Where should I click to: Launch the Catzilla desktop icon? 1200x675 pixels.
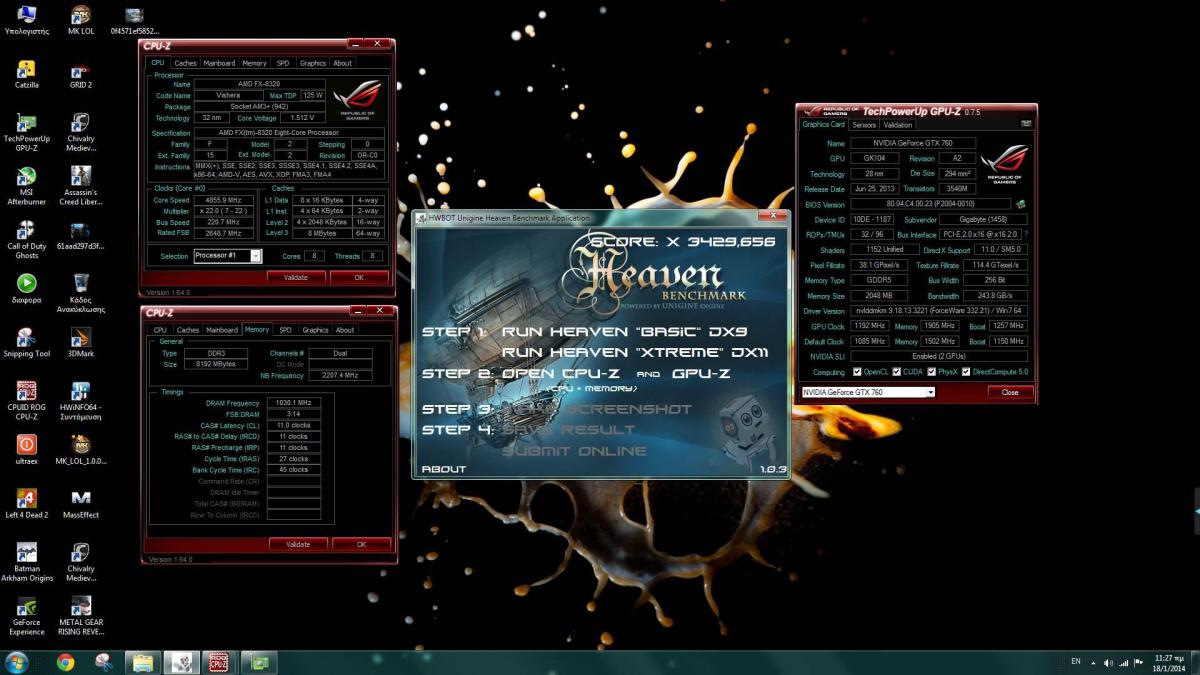point(27,74)
